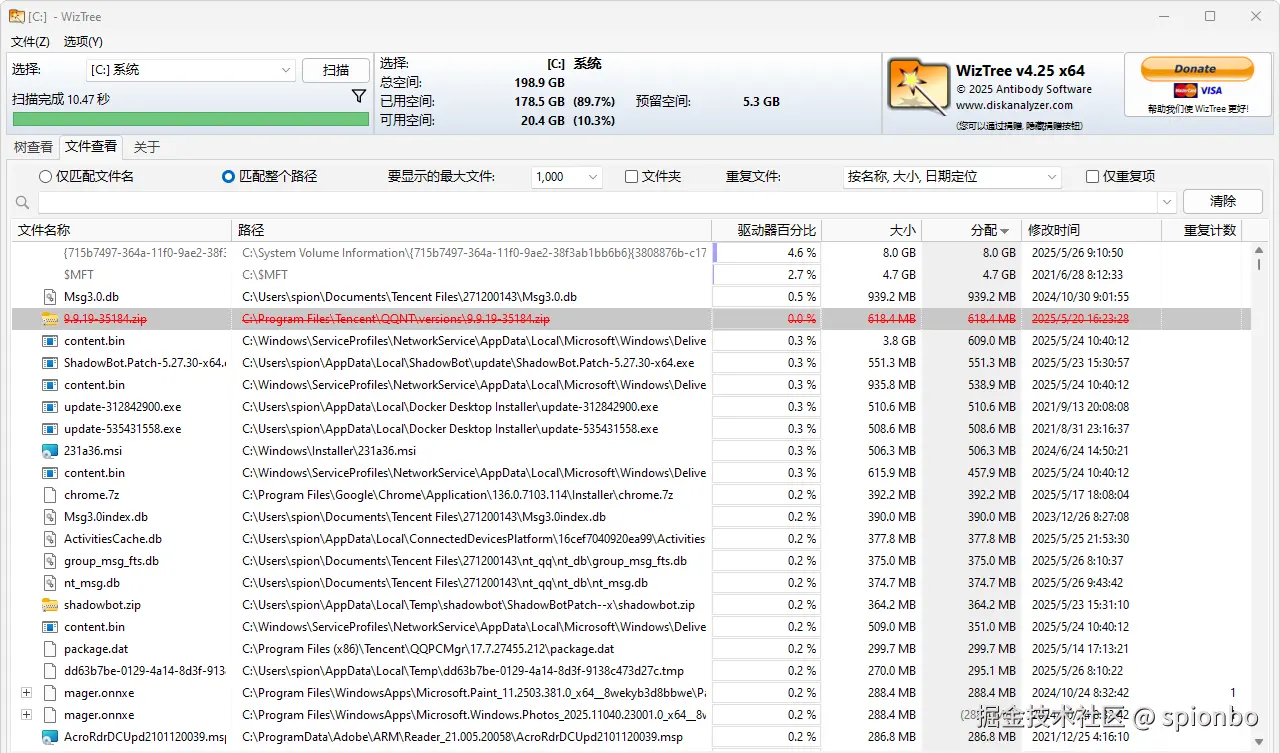
Task: Click the Msg3.0.db file icon
Action: (50, 297)
